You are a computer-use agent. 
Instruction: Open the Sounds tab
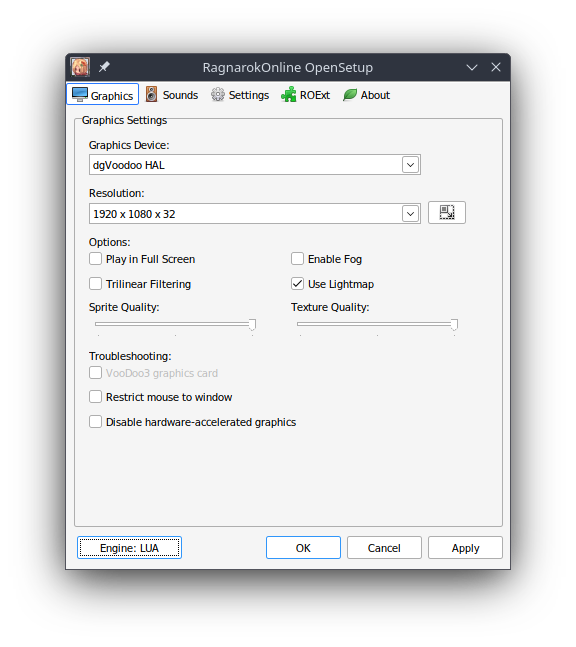tap(172, 95)
